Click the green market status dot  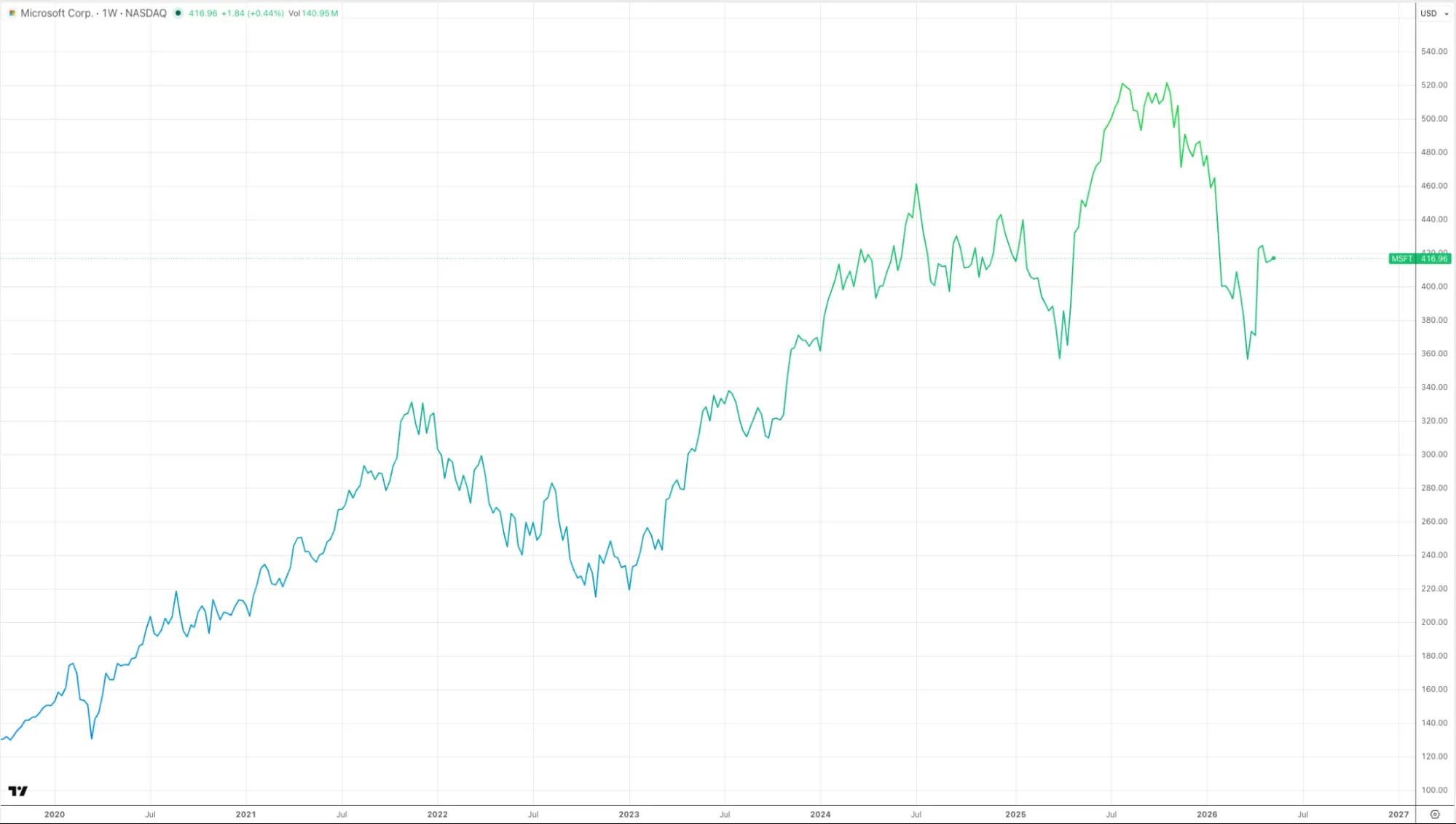pyautogui.click(x=178, y=13)
